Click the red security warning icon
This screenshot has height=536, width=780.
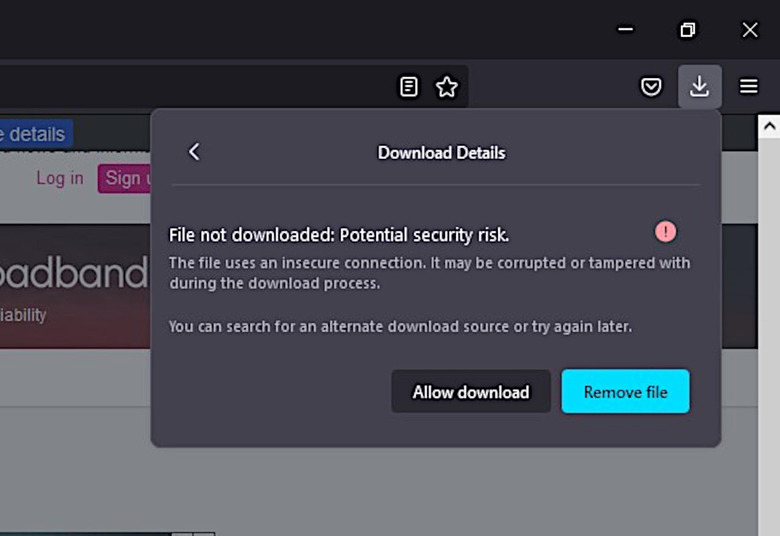(666, 232)
